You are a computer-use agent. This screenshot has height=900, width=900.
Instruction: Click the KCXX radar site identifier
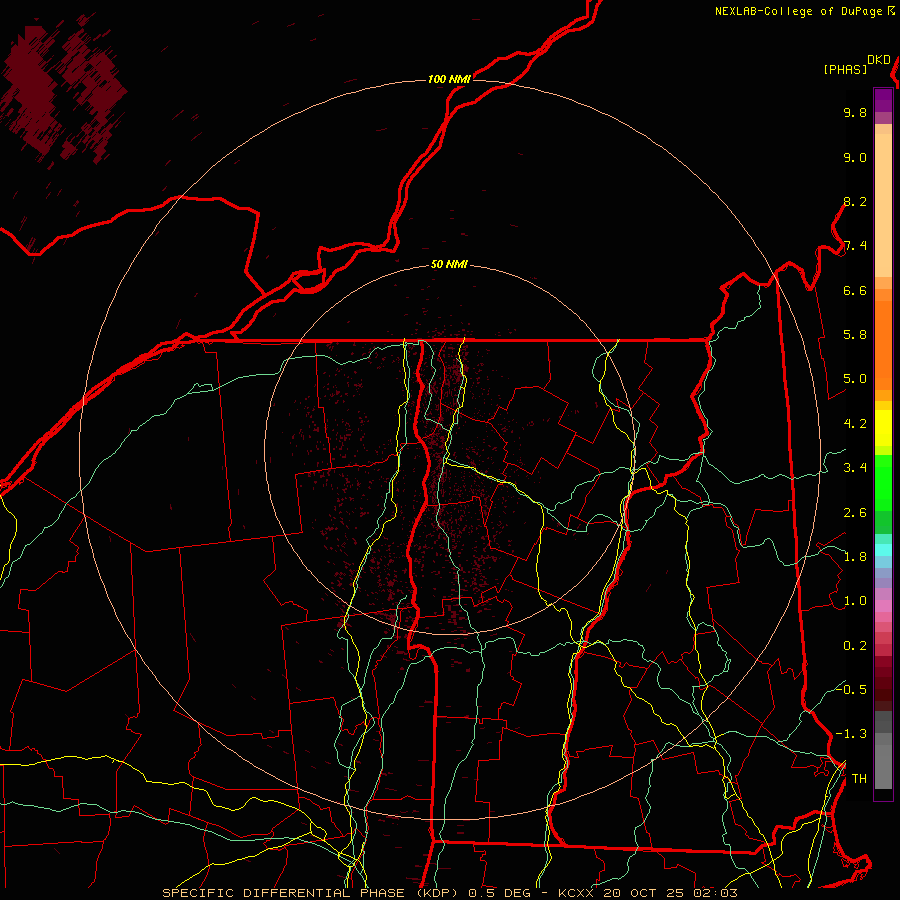[576, 893]
